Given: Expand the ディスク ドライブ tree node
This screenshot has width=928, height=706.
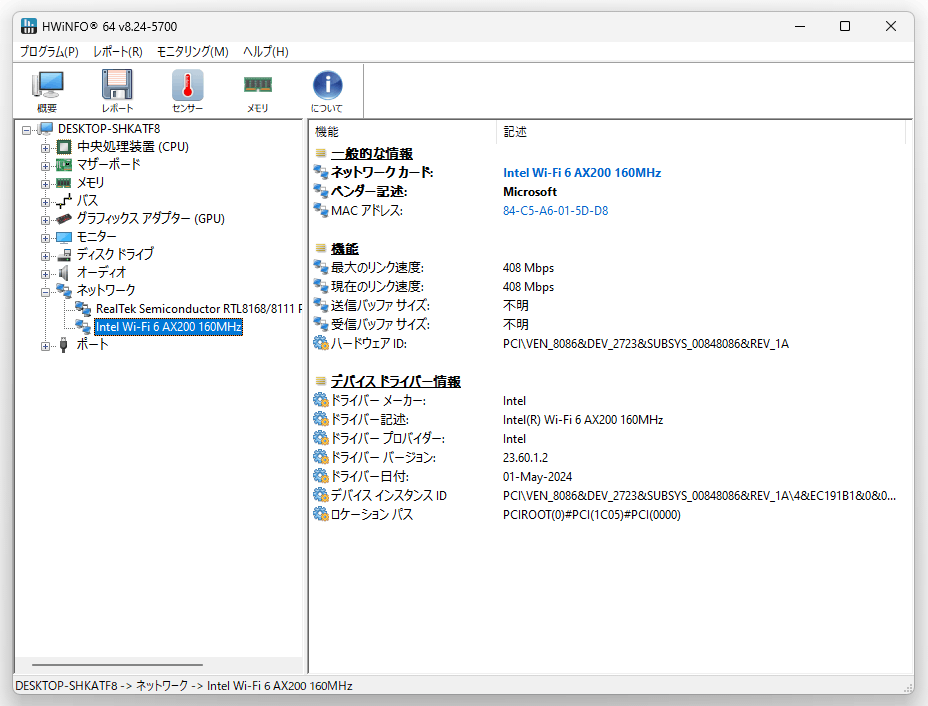Looking at the screenshot, I should click(45, 256).
